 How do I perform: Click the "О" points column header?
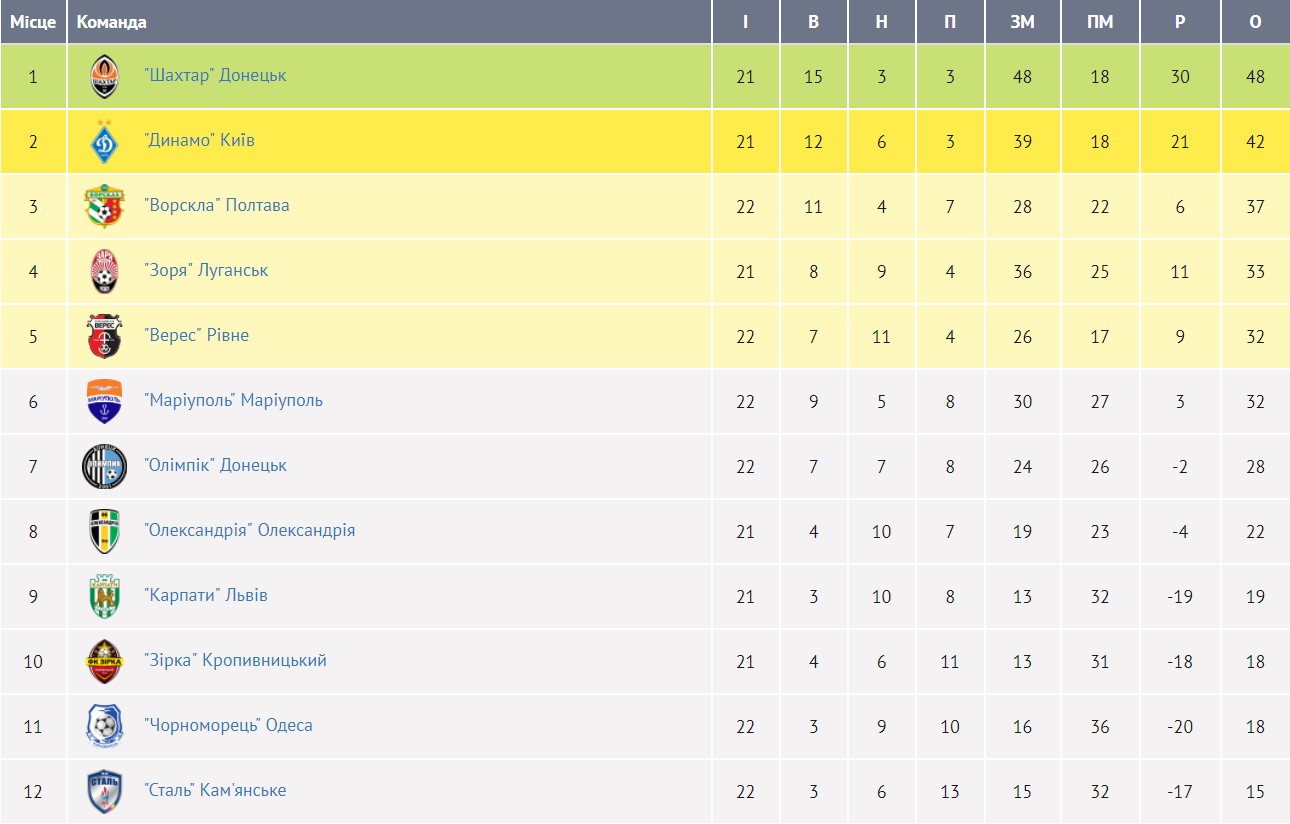click(1255, 22)
